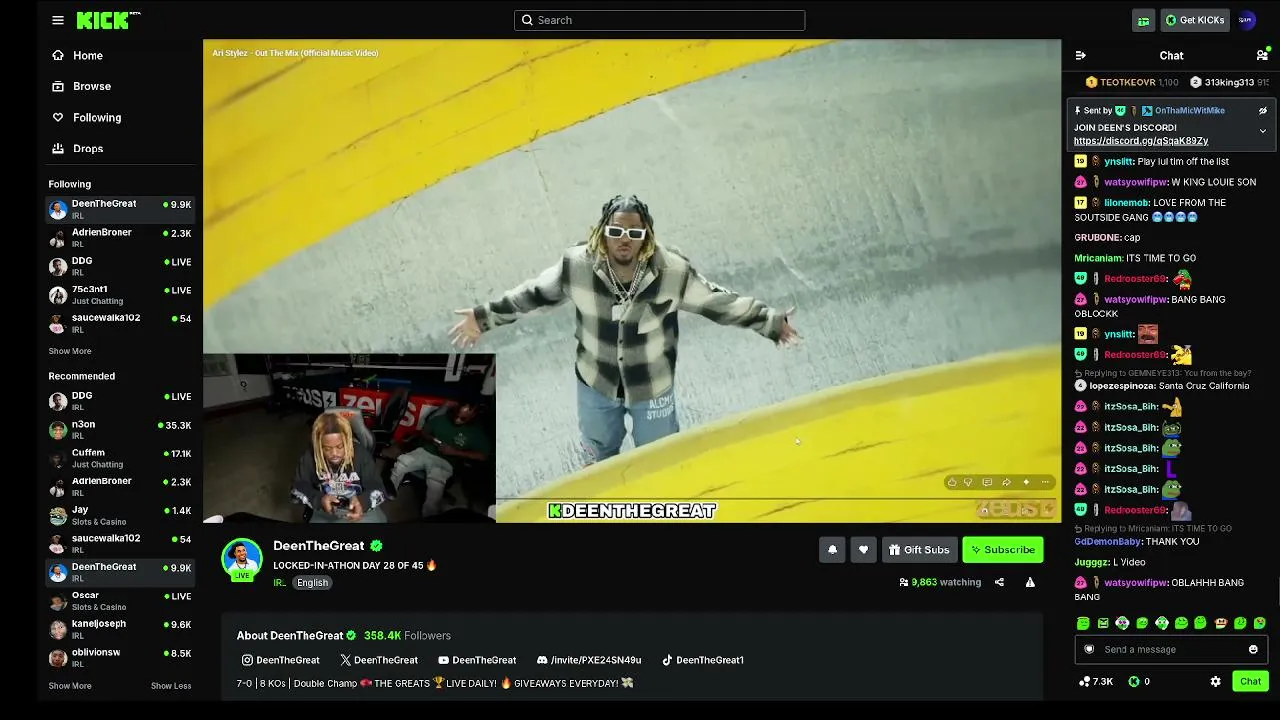
Task: Hide the pinned message with the crossed-eye icon
Action: [x=1262, y=111]
